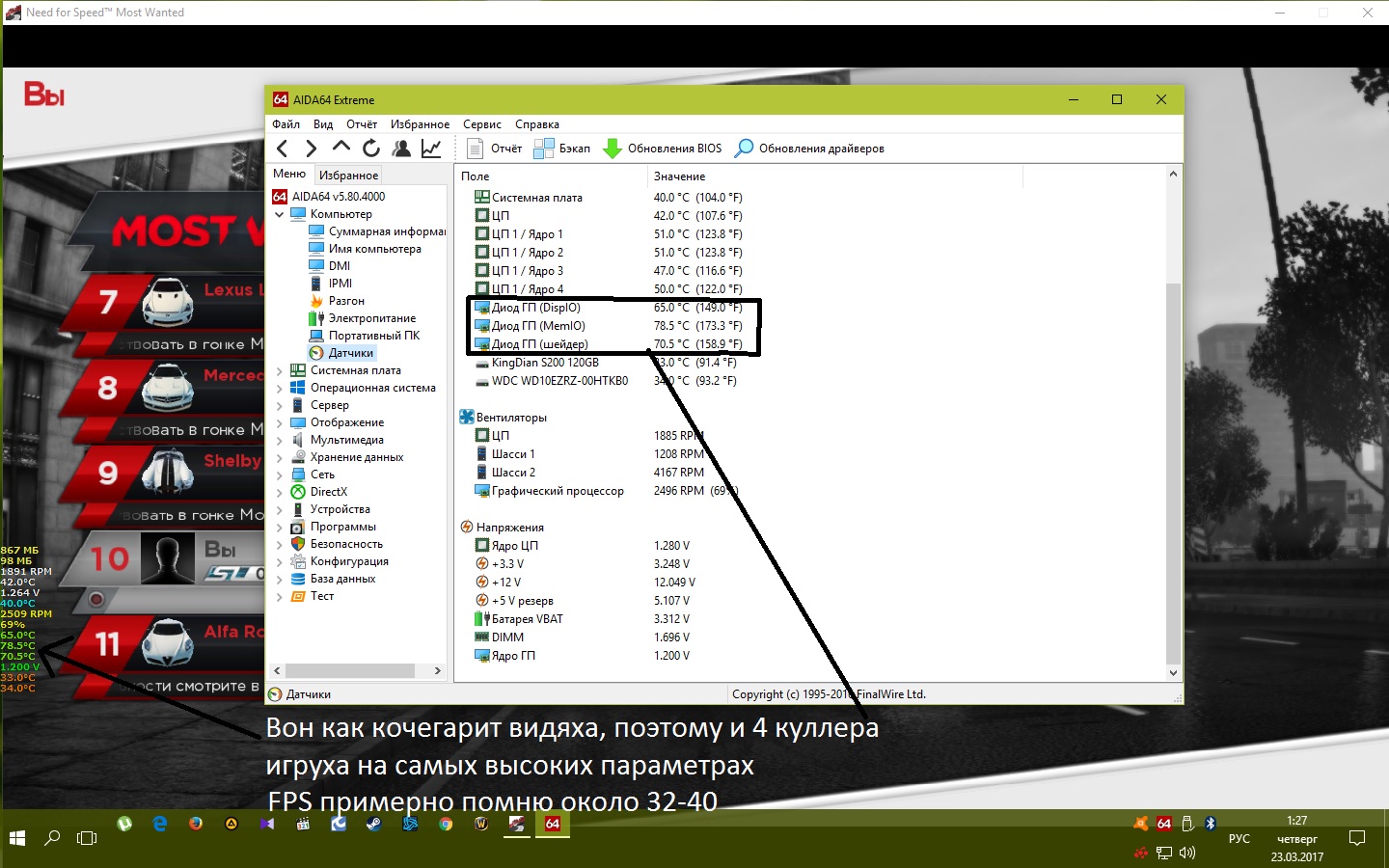Collapse the Компьютер tree node
This screenshot has height=868, width=1389.
click(x=280, y=214)
